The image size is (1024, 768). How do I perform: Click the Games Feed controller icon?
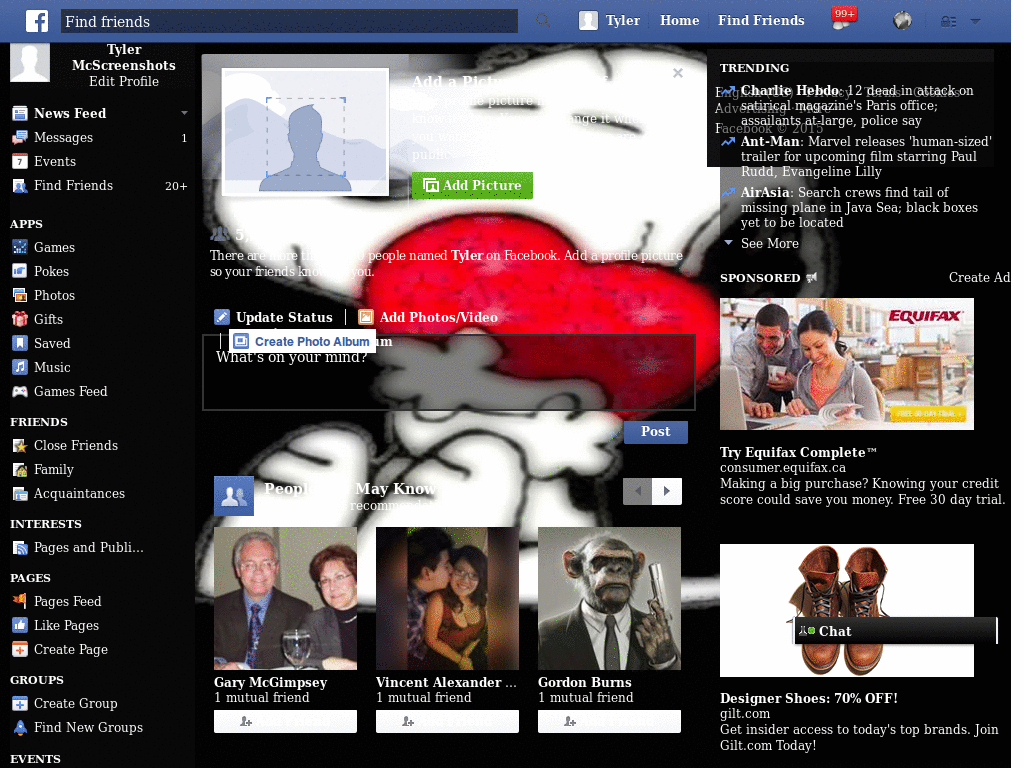(20, 391)
